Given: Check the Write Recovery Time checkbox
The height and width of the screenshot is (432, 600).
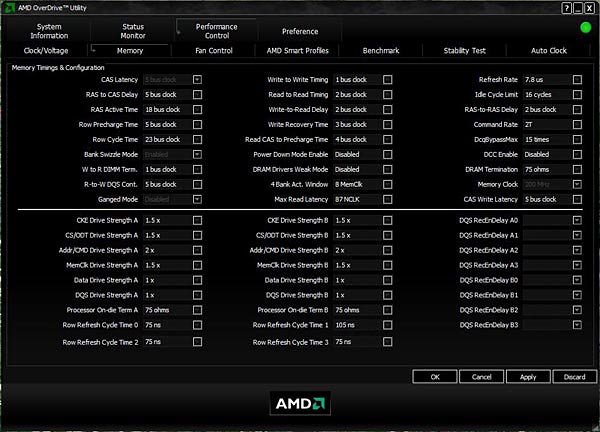Looking at the screenshot, I should (388, 124).
